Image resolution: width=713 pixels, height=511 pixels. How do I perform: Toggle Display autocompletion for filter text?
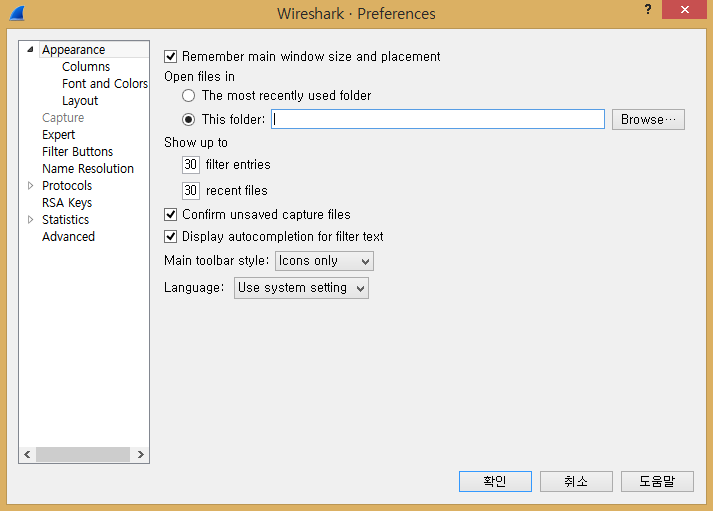click(171, 236)
